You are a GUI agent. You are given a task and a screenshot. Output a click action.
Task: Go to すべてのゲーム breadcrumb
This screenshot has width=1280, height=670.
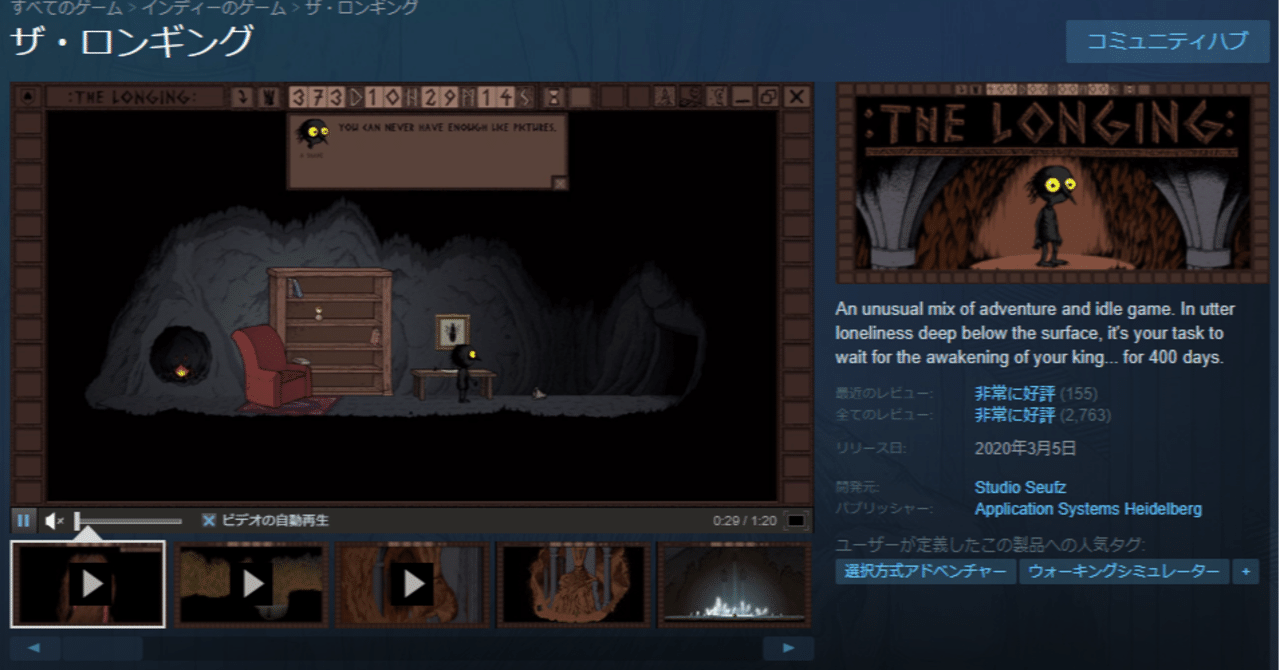tap(65, 8)
